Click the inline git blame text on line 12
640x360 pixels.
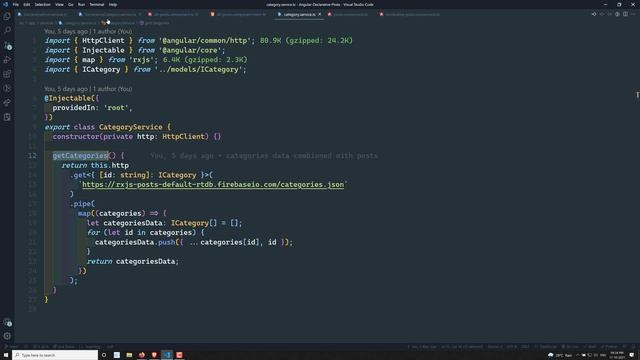click(x=264, y=156)
